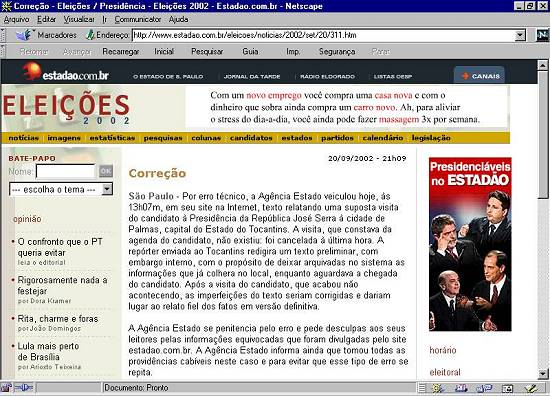
Task: Select the notícias tab
Action: pos(24,138)
